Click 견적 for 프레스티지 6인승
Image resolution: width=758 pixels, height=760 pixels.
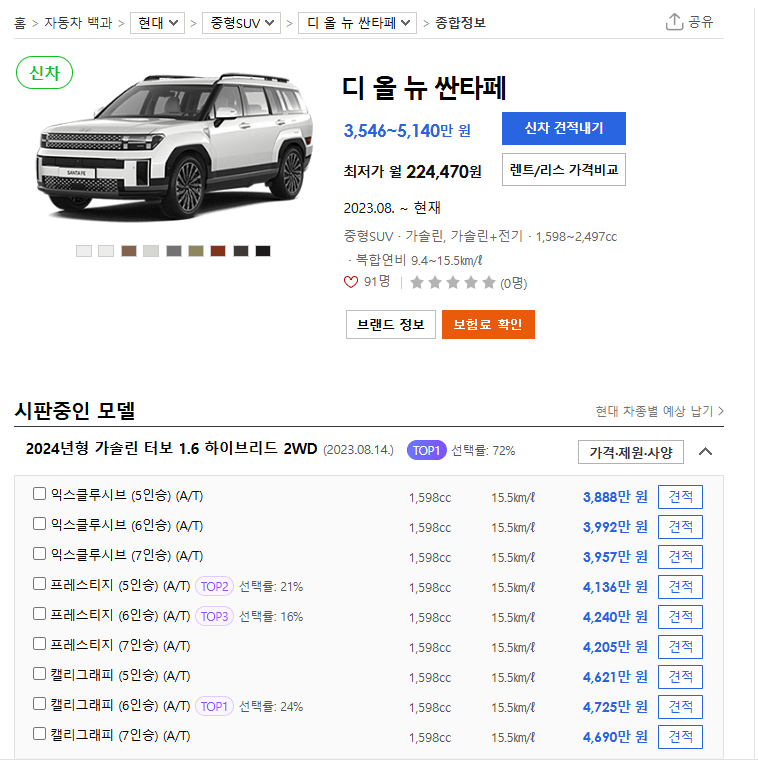click(x=680, y=617)
